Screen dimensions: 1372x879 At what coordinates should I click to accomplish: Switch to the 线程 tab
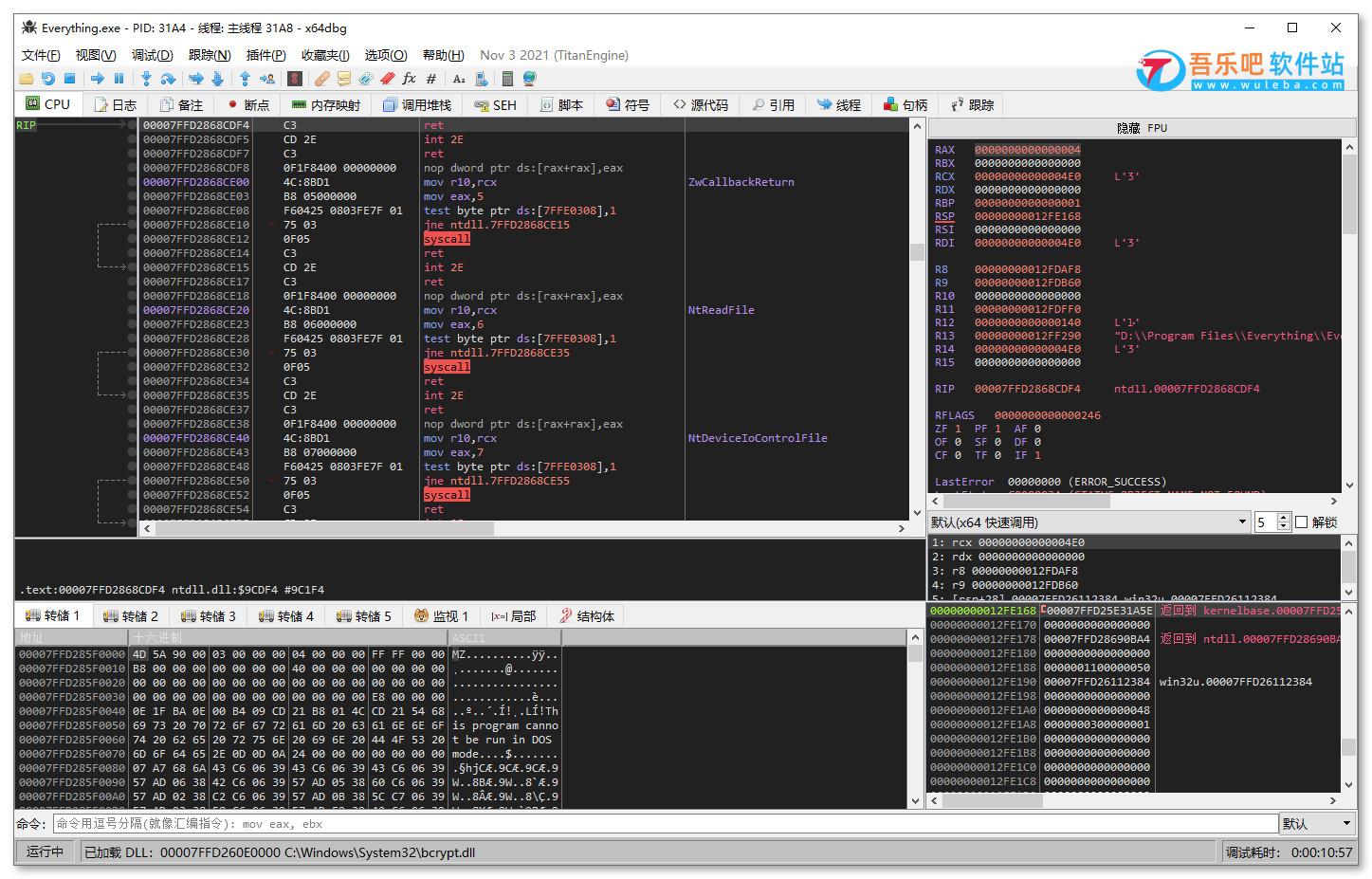[839, 105]
